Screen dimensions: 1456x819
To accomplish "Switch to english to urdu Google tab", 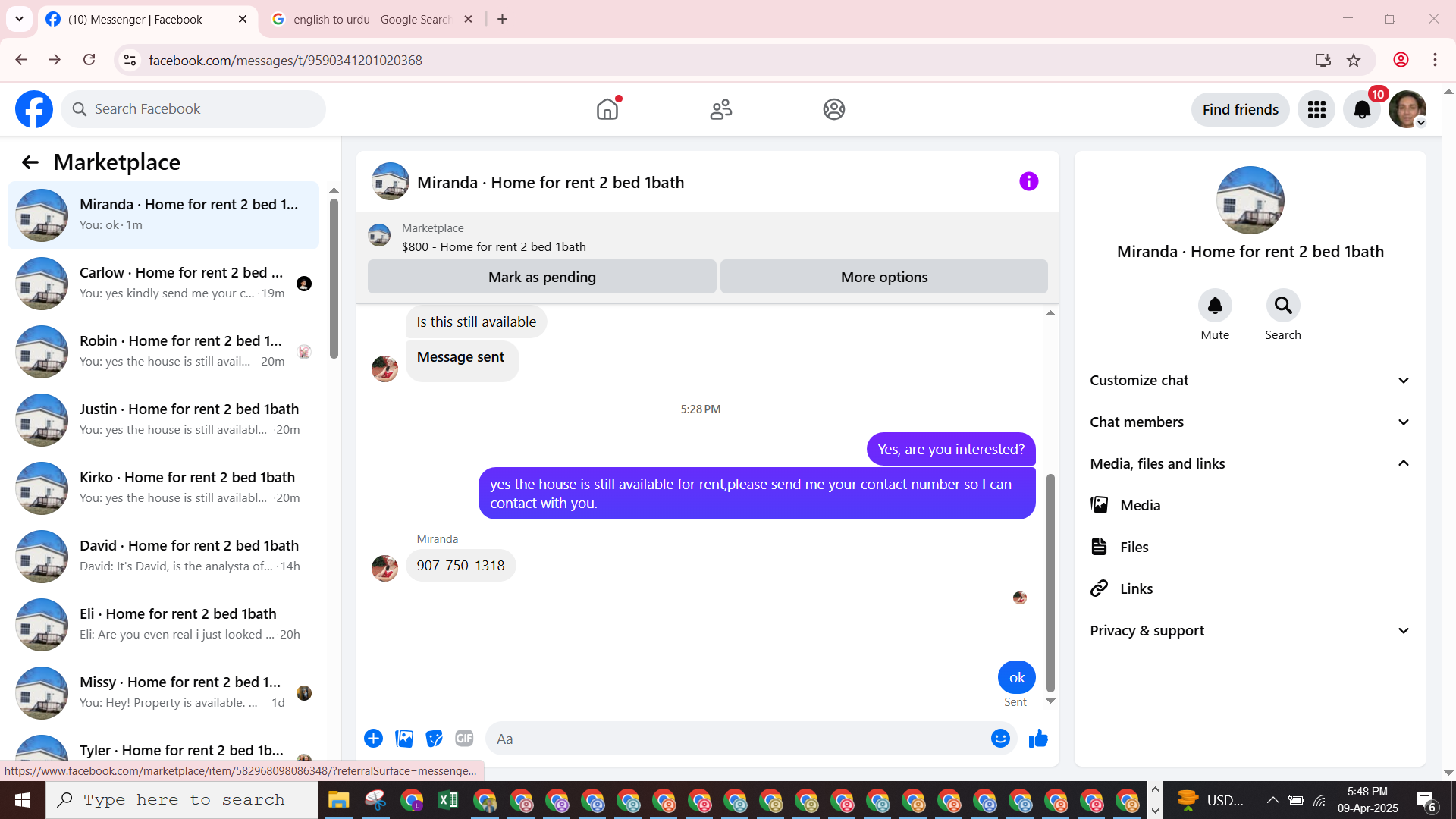I will [372, 20].
